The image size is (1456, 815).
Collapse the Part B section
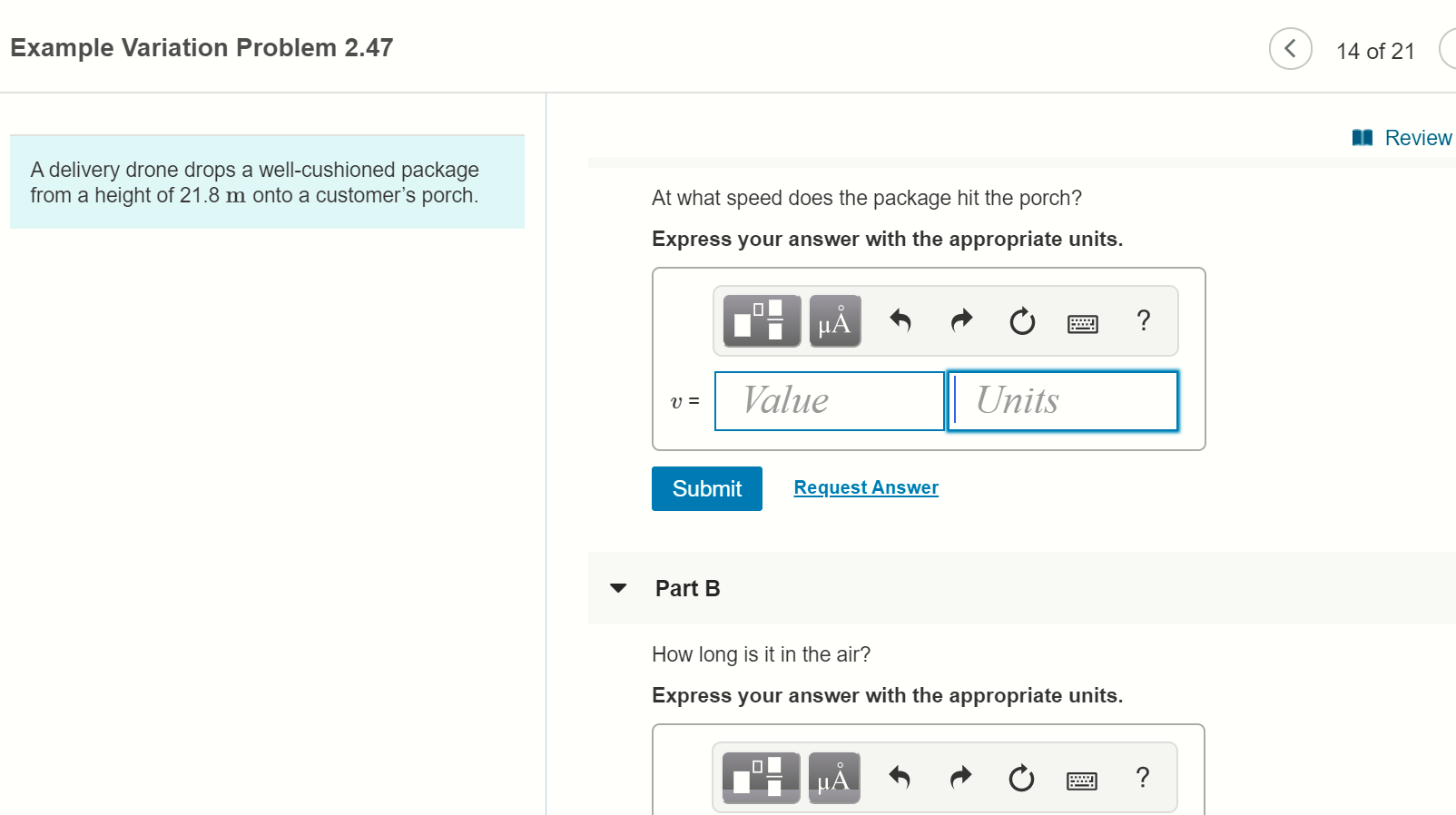[x=619, y=588]
